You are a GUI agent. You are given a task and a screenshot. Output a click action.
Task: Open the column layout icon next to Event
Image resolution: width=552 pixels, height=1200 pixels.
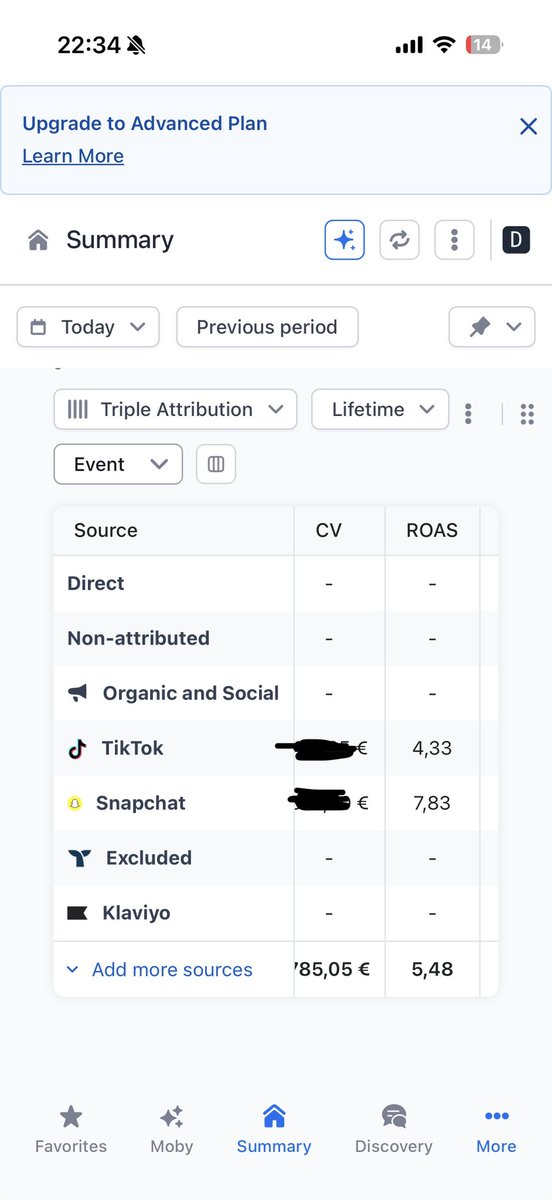[216, 464]
